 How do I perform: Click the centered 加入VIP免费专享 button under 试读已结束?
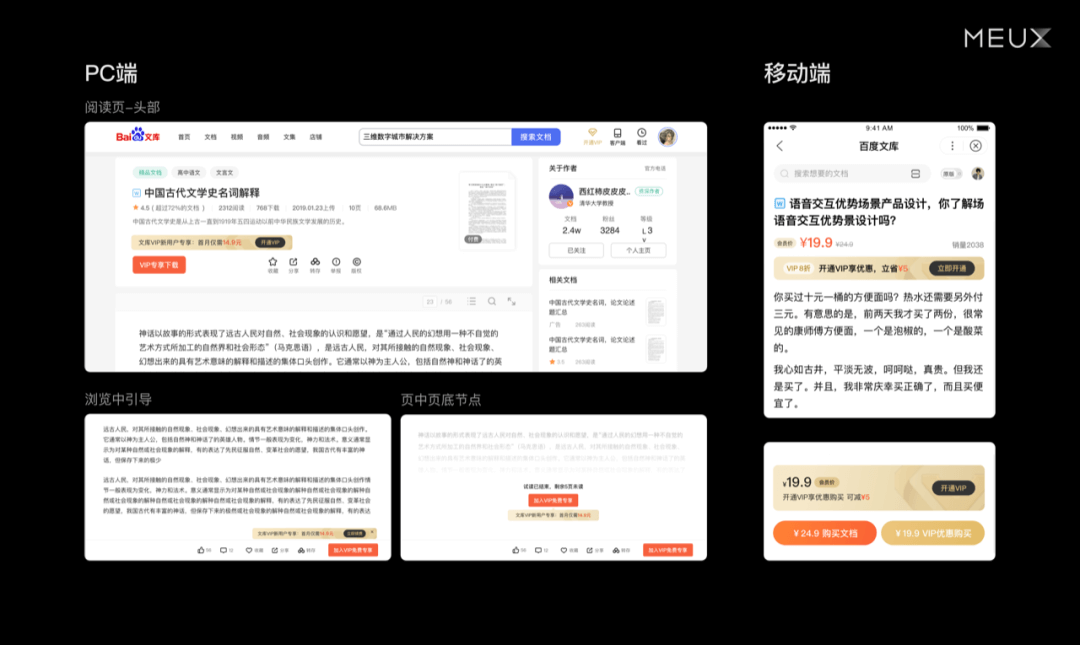pyautogui.click(x=553, y=500)
